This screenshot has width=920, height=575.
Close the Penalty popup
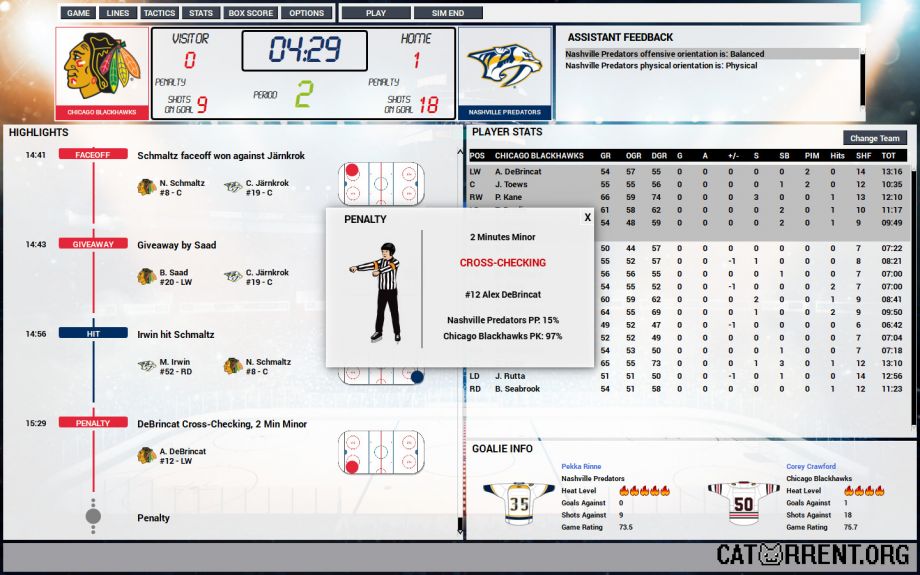tap(587, 218)
